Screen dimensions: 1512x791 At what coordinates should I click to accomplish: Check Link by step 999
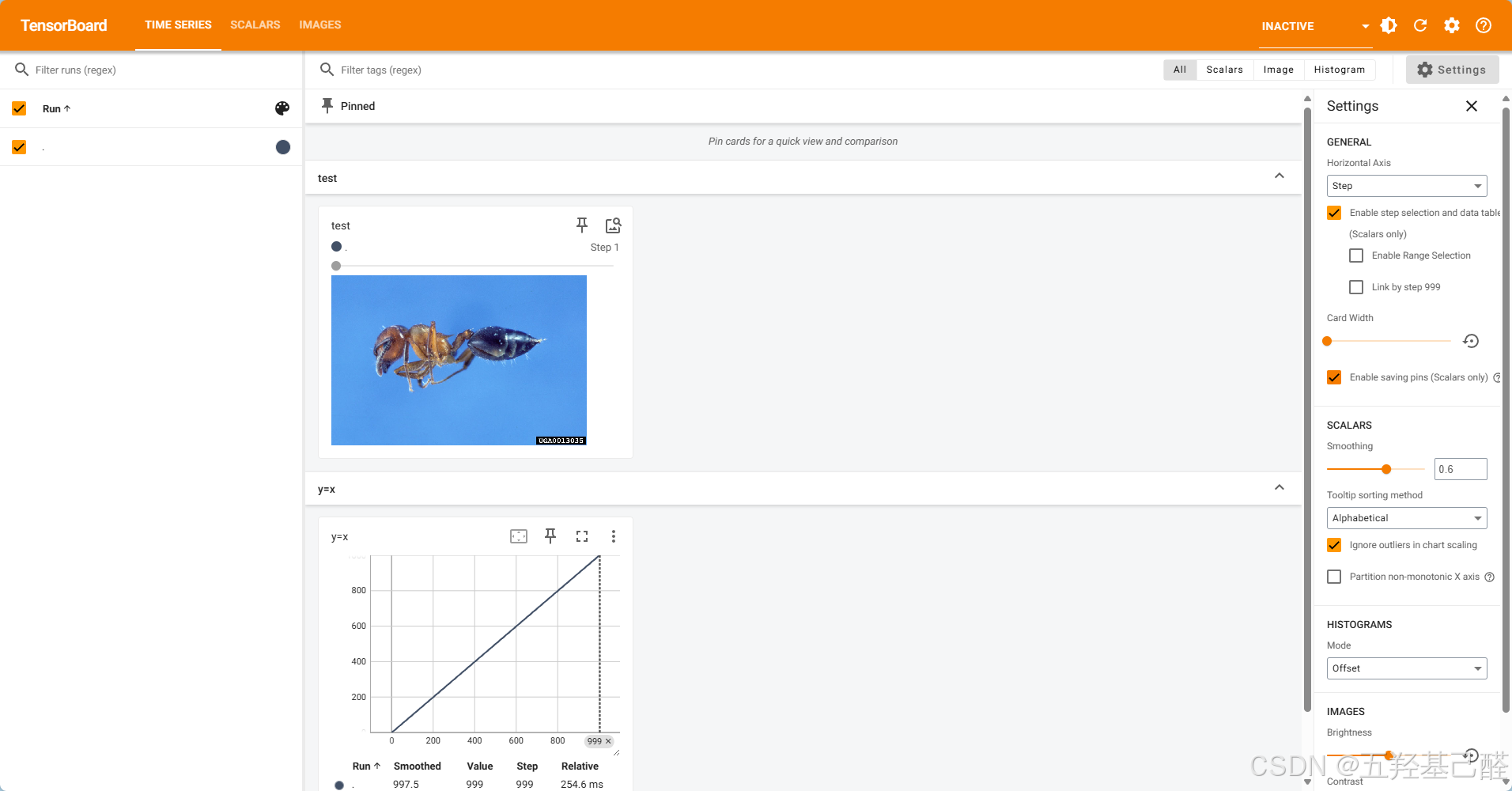(1356, 287)
